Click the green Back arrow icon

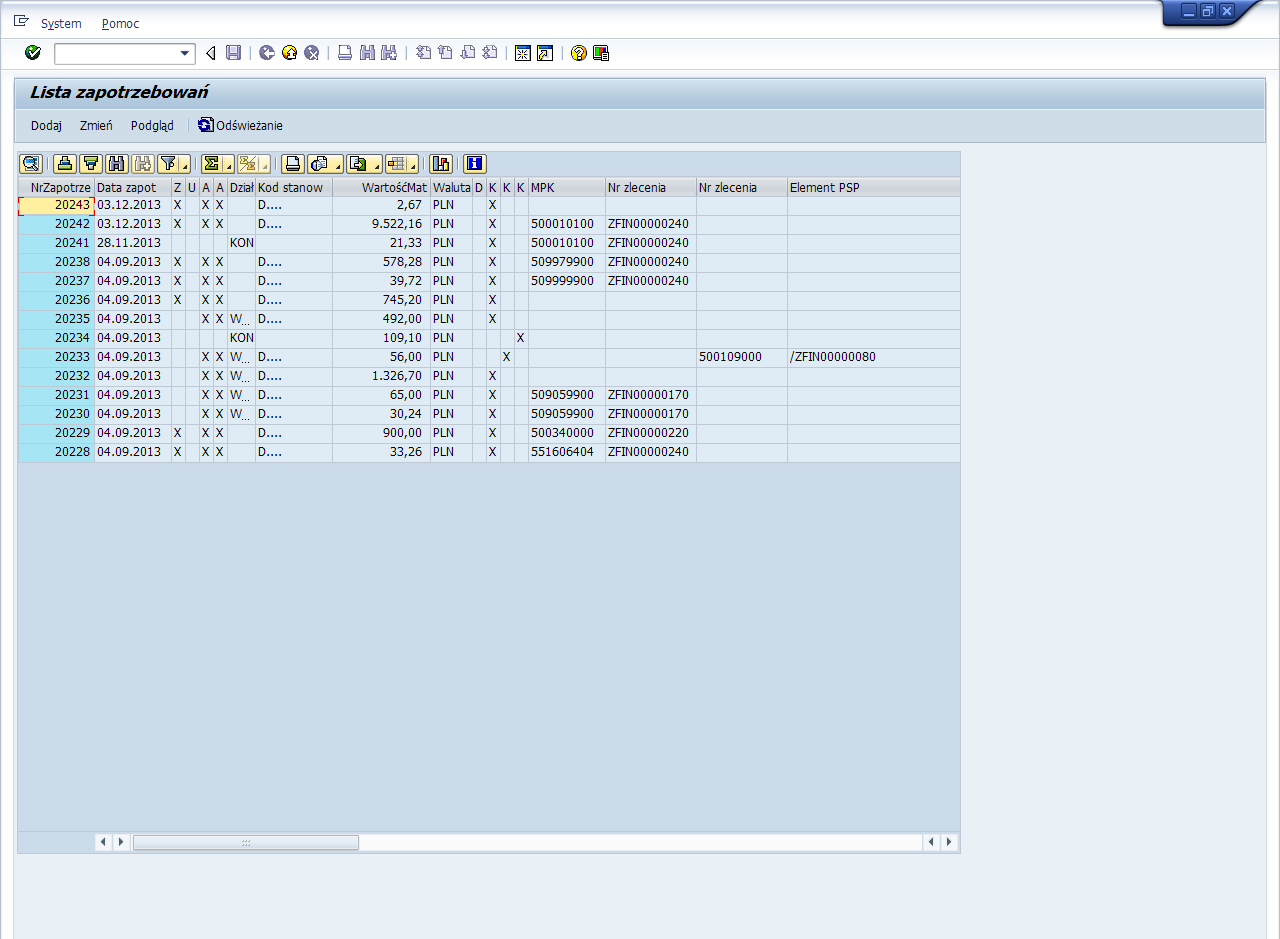pyautogui.click(x=267, y=53)
